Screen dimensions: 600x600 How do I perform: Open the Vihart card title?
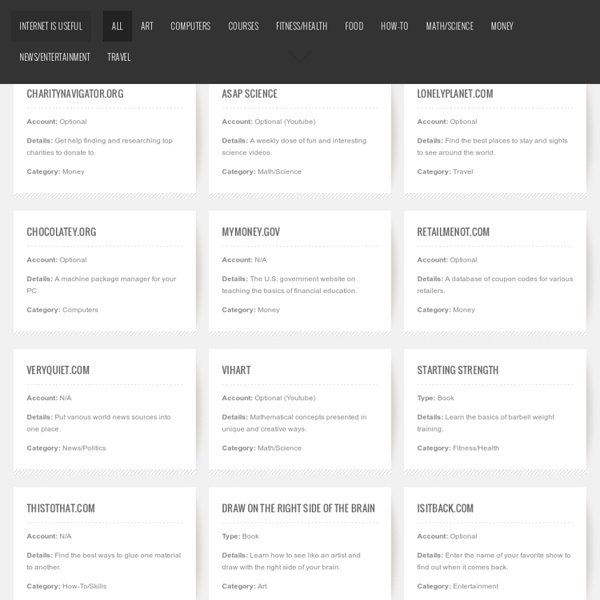click(x=236, y=370)
